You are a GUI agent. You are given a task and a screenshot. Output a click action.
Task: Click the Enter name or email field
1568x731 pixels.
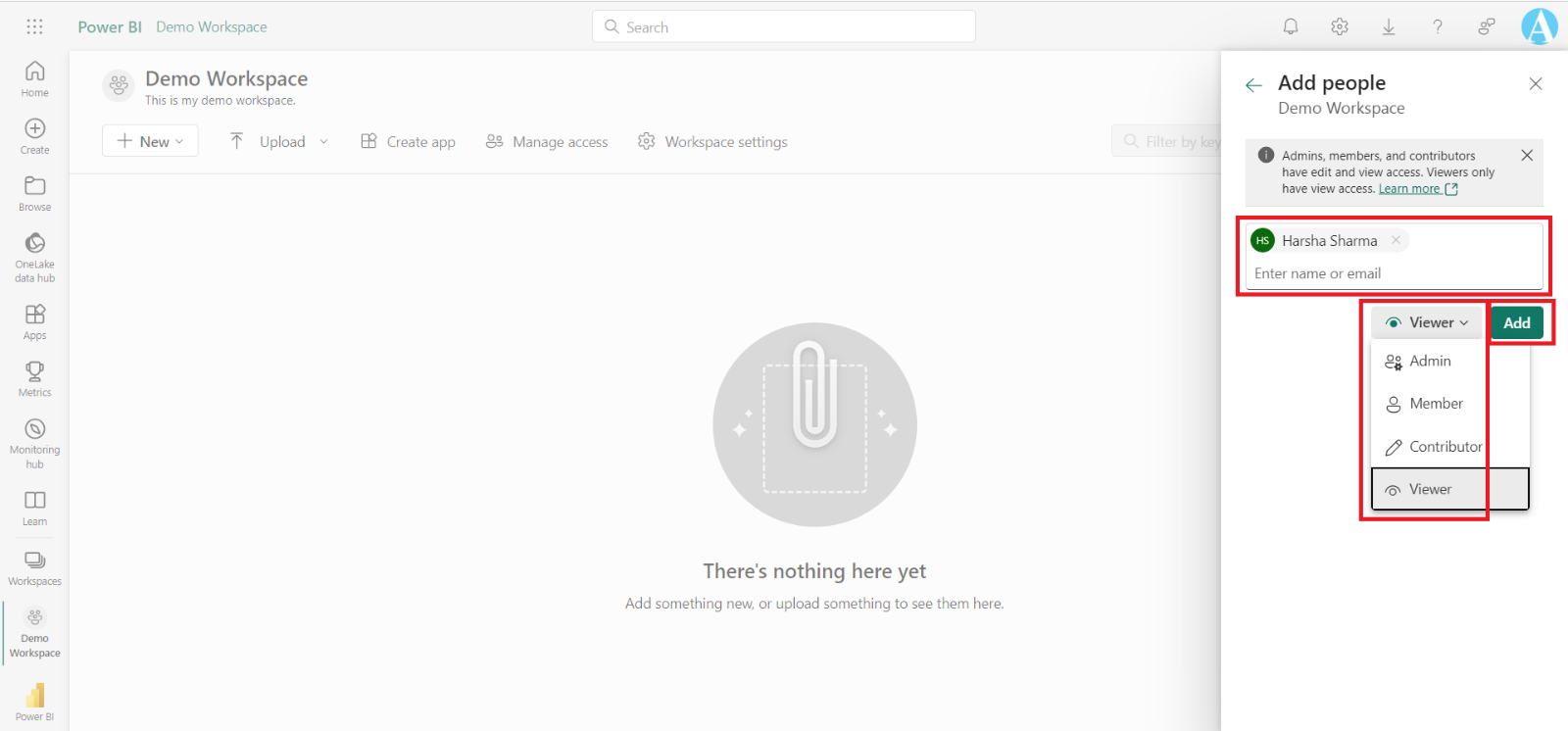[1392, 273]
